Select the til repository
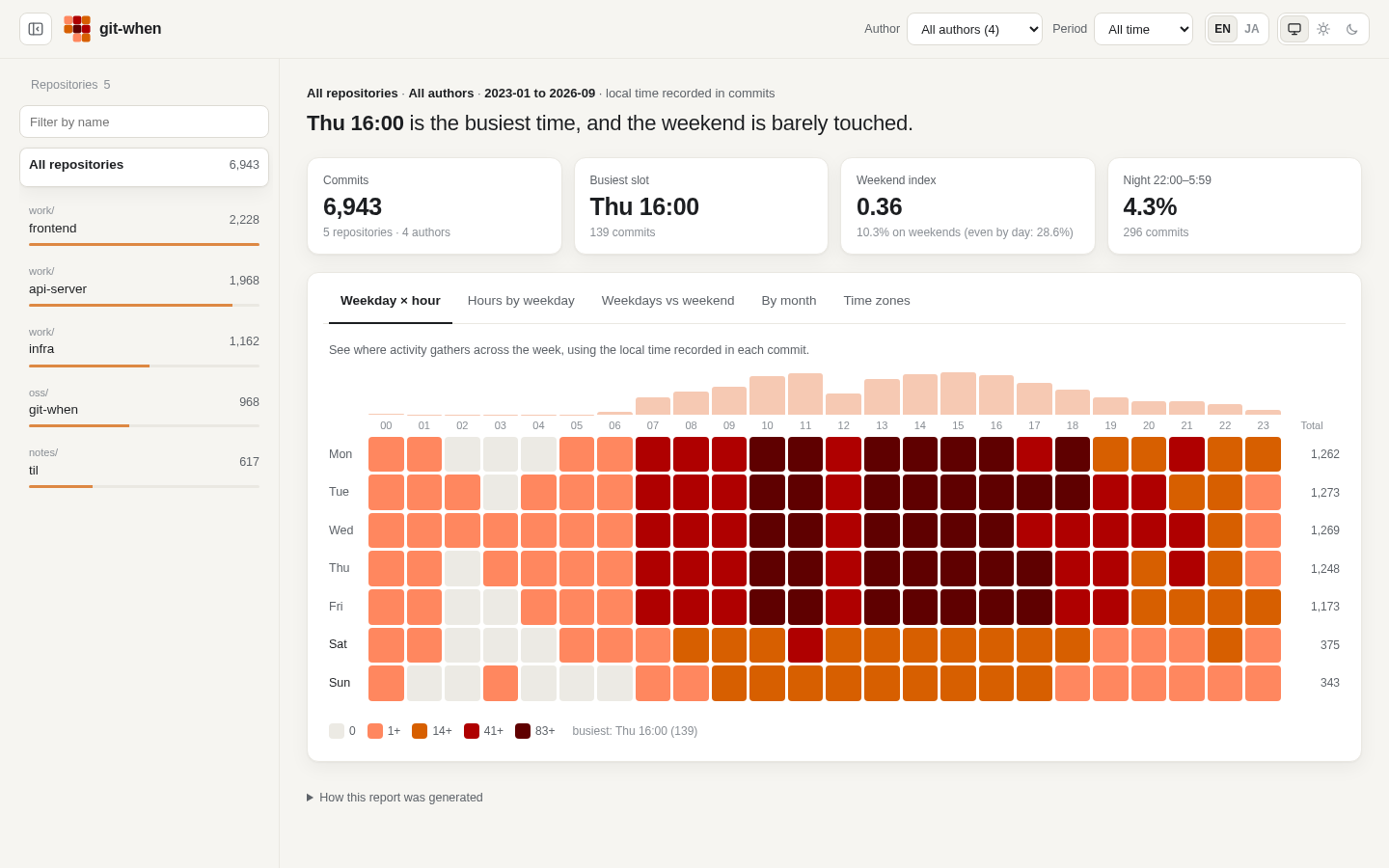This screenshot has width=1389, height=868. [144, 466]
